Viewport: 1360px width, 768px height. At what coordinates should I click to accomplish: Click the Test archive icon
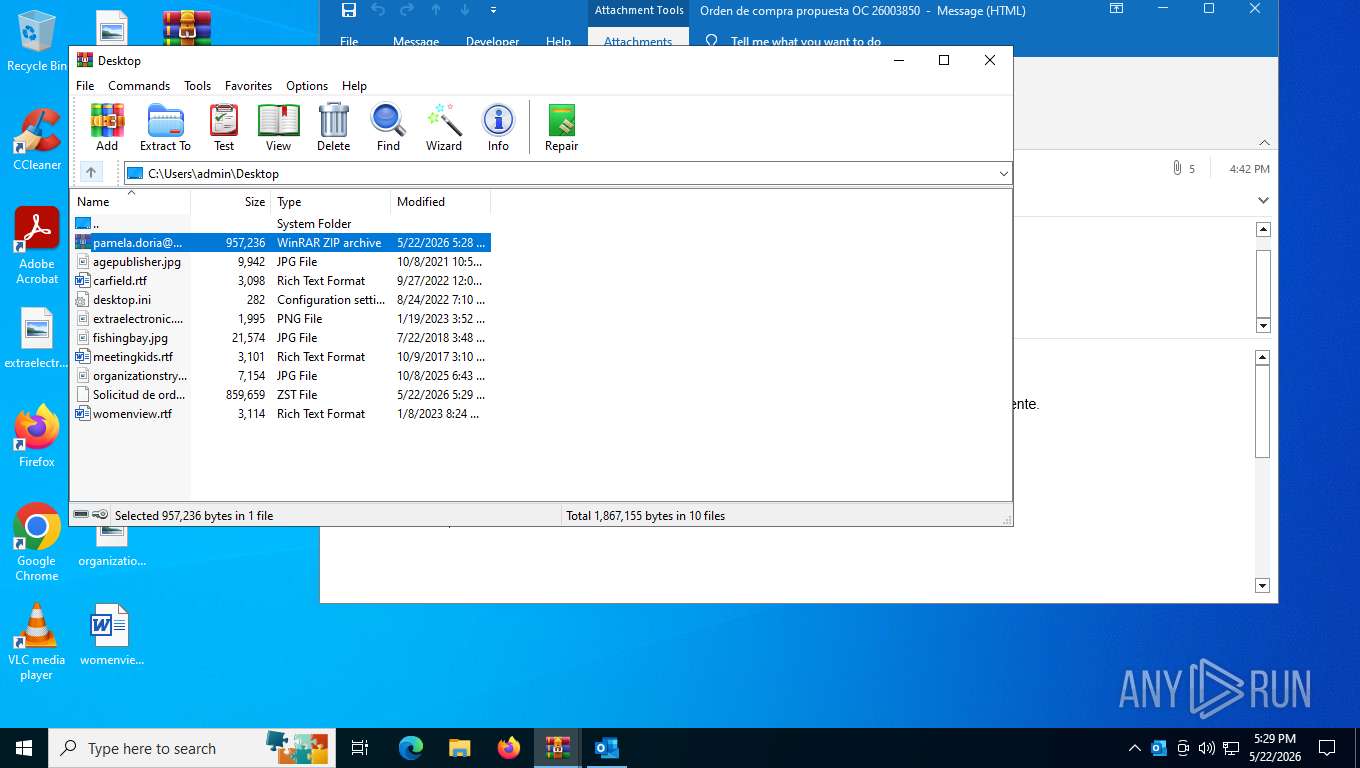tap(224, 127)
